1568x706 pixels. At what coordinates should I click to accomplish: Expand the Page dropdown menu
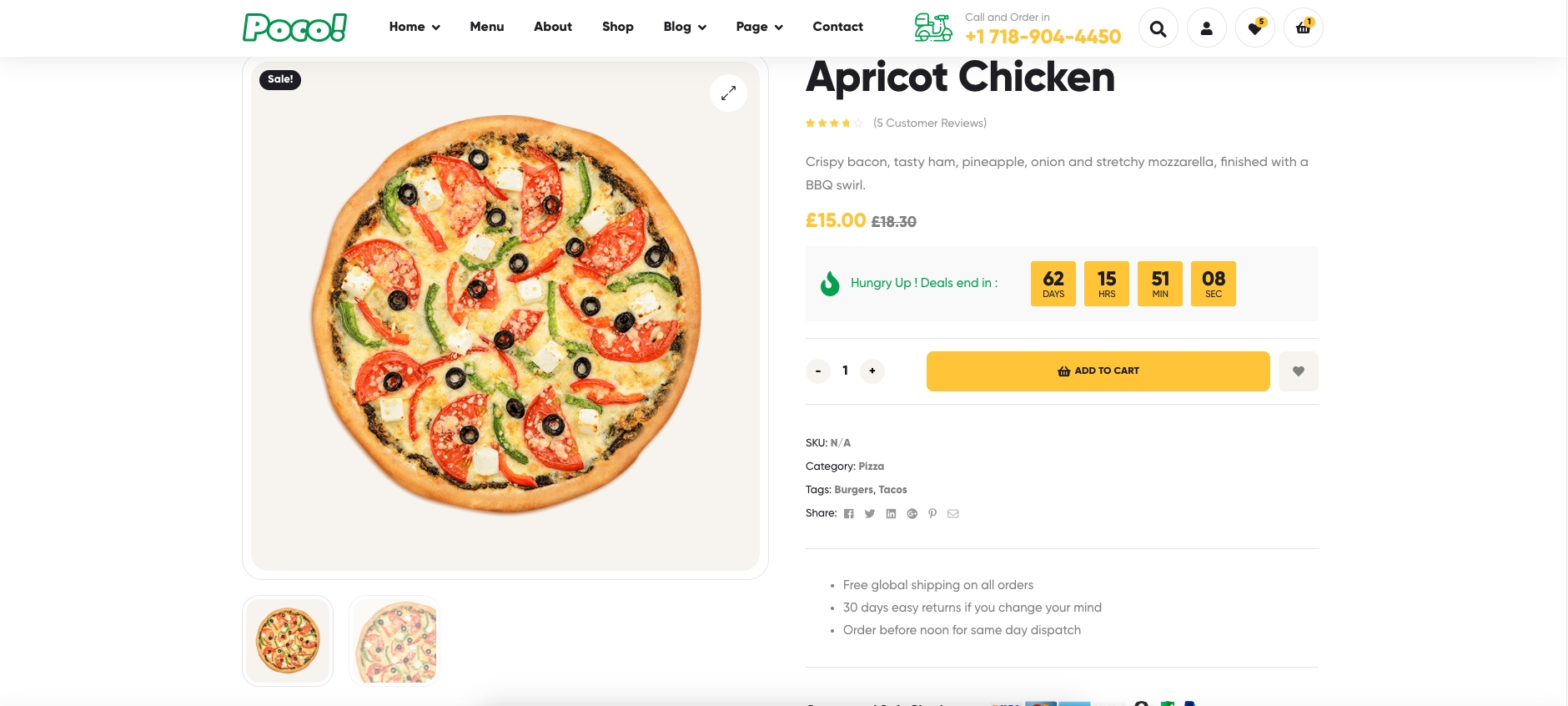pos(759,27)
